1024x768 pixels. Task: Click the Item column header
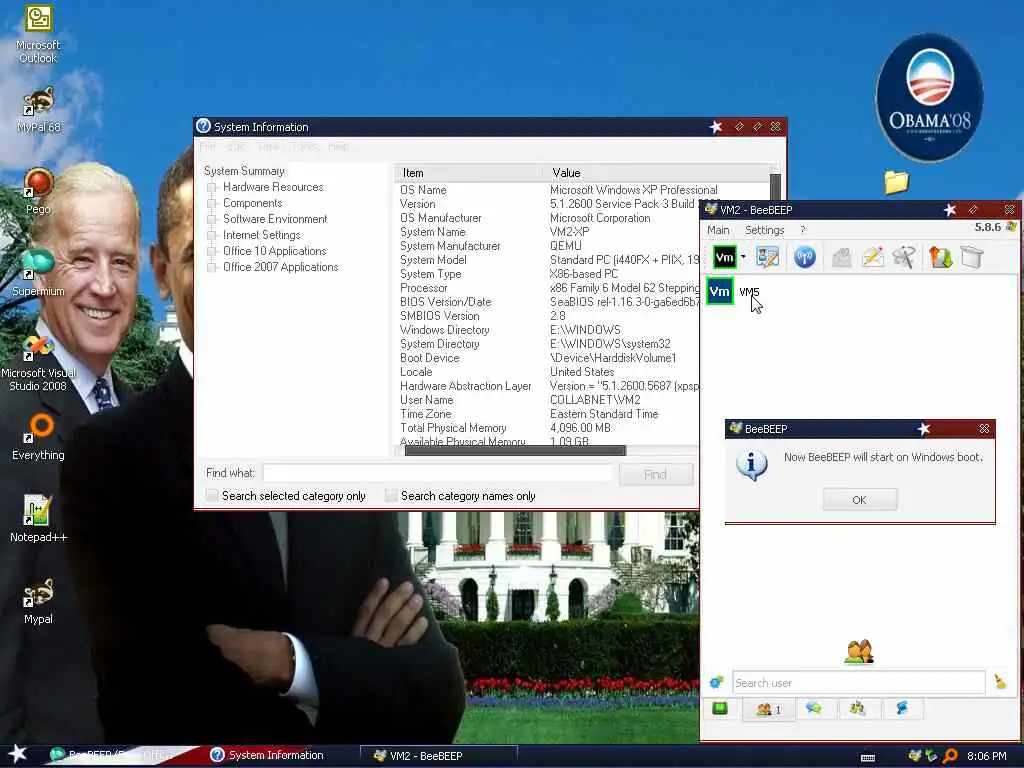point(468,173)
